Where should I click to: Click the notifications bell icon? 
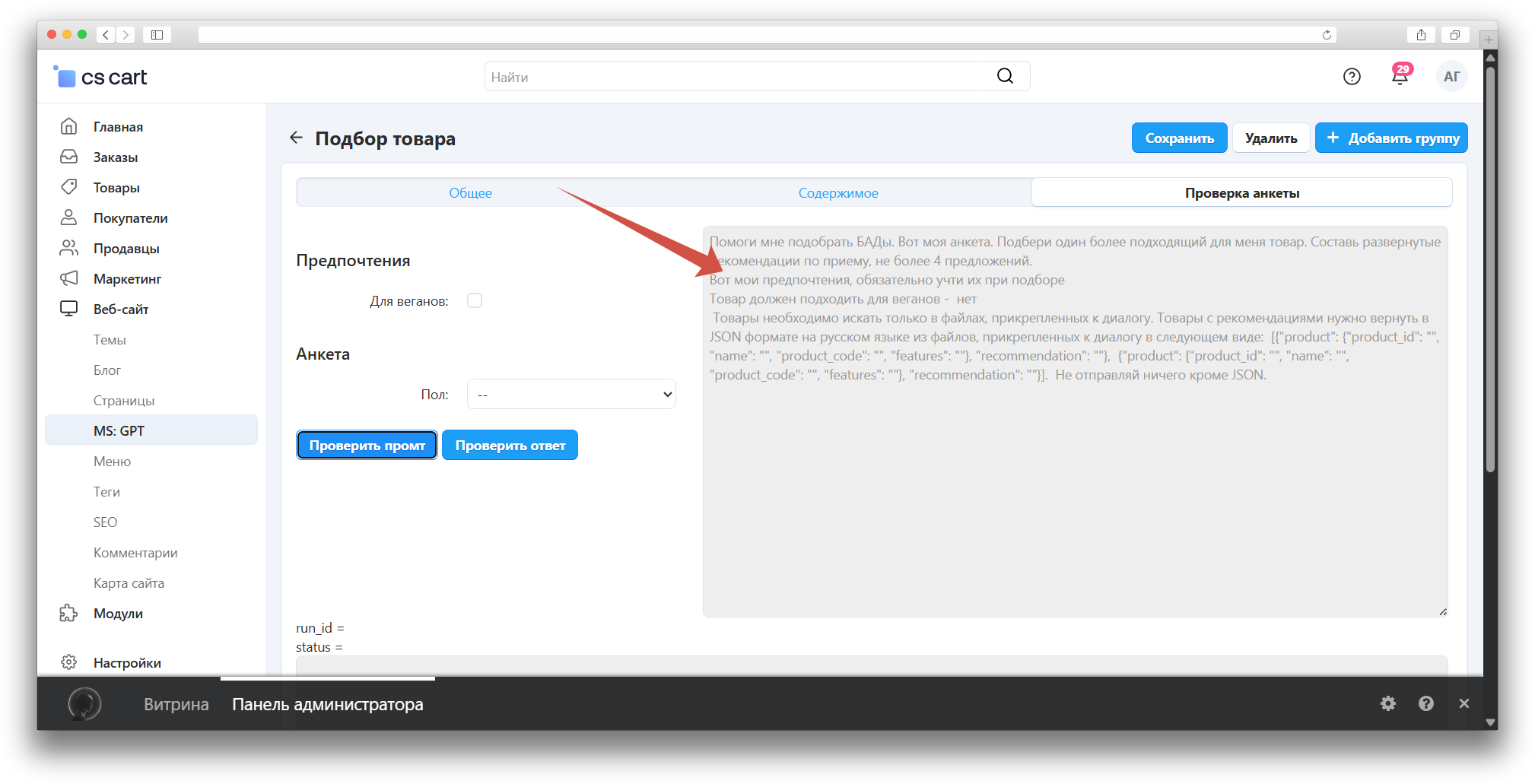[x=1400, y=77]
